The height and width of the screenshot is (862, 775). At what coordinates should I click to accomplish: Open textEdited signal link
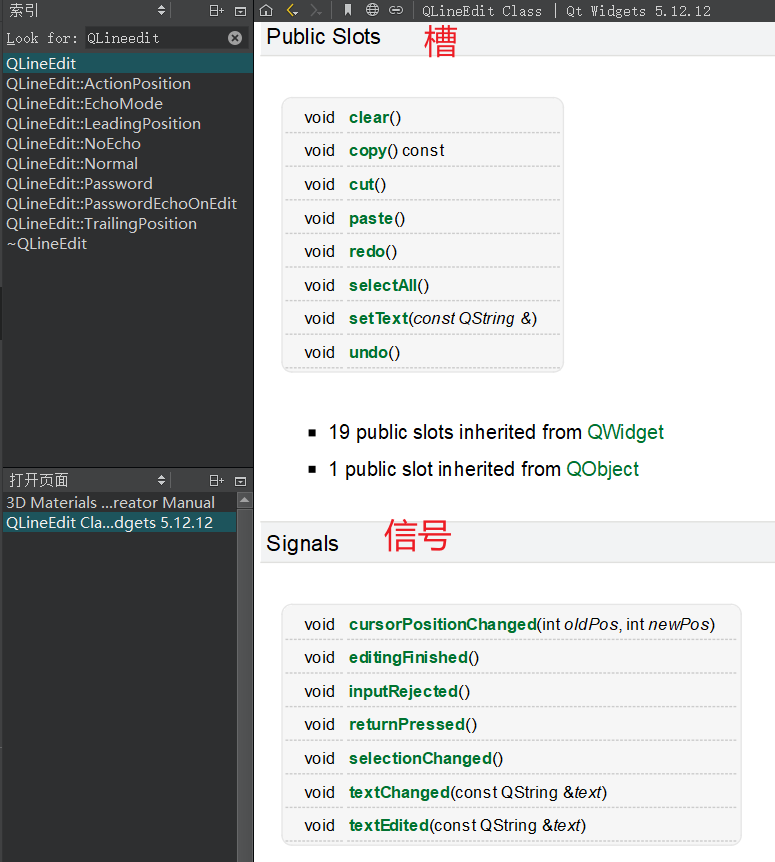coord(389,826)
